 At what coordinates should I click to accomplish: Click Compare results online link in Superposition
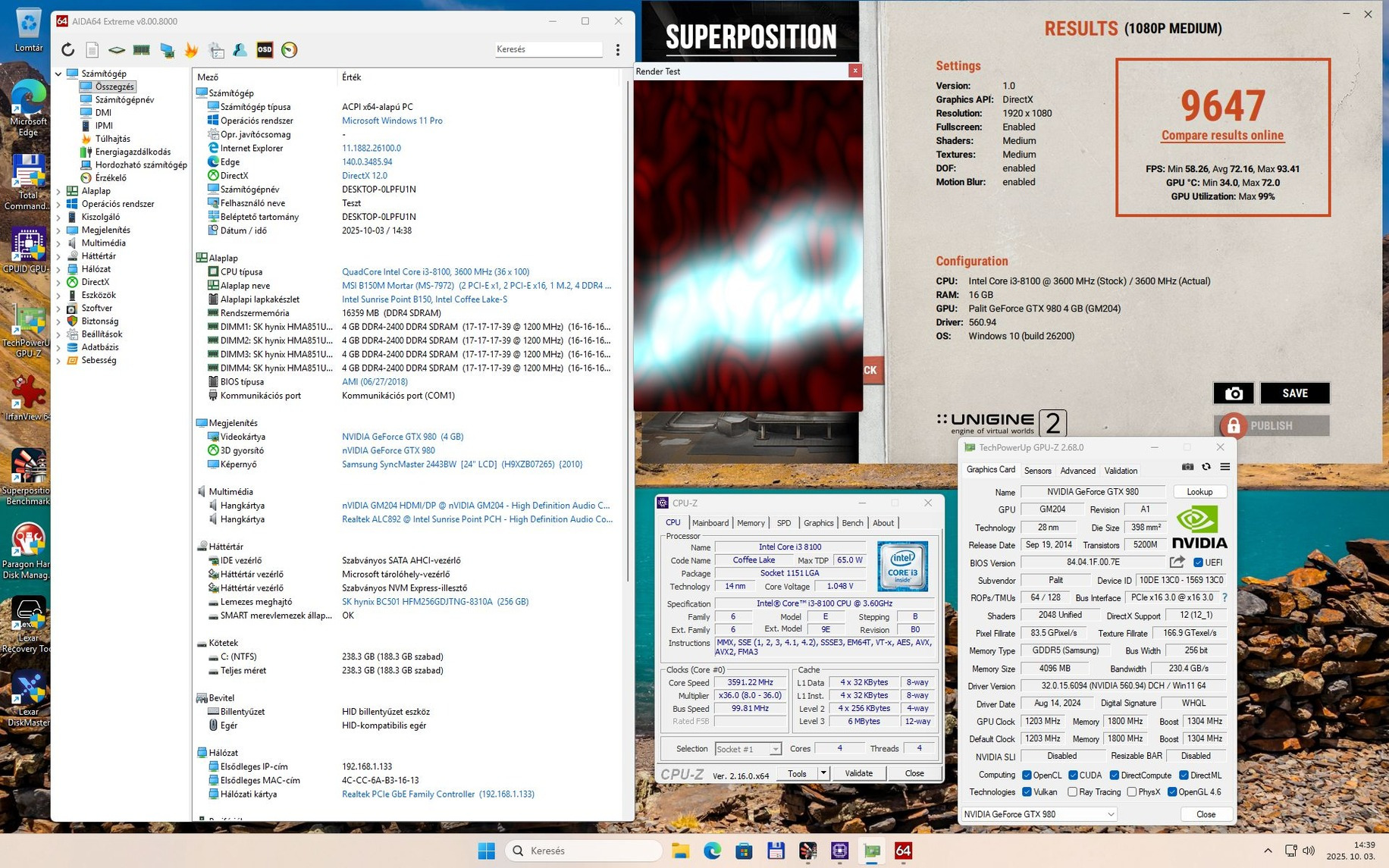pyautogui.click(x=1222, y=136)
